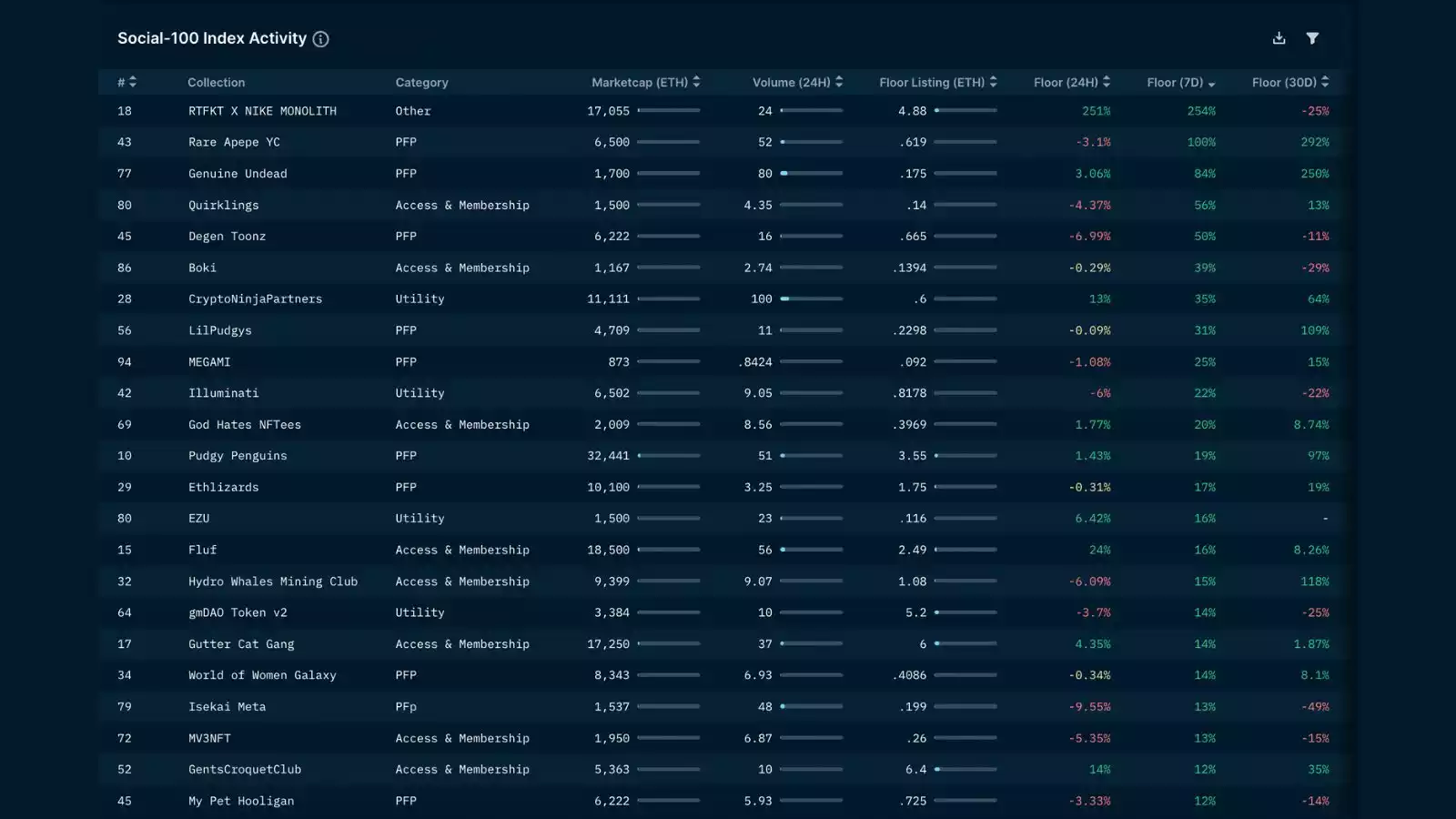This screenshot has height=819, width=1456.
Task: Select Degen Toonz collection
Action: click(227, 237)
